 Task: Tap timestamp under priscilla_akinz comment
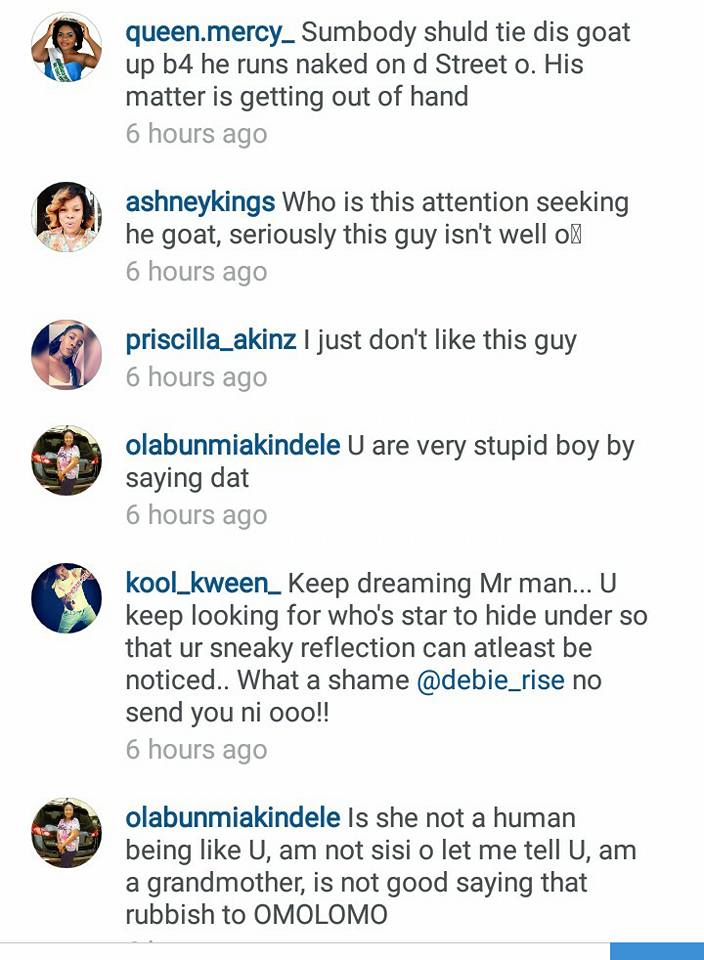196,377
